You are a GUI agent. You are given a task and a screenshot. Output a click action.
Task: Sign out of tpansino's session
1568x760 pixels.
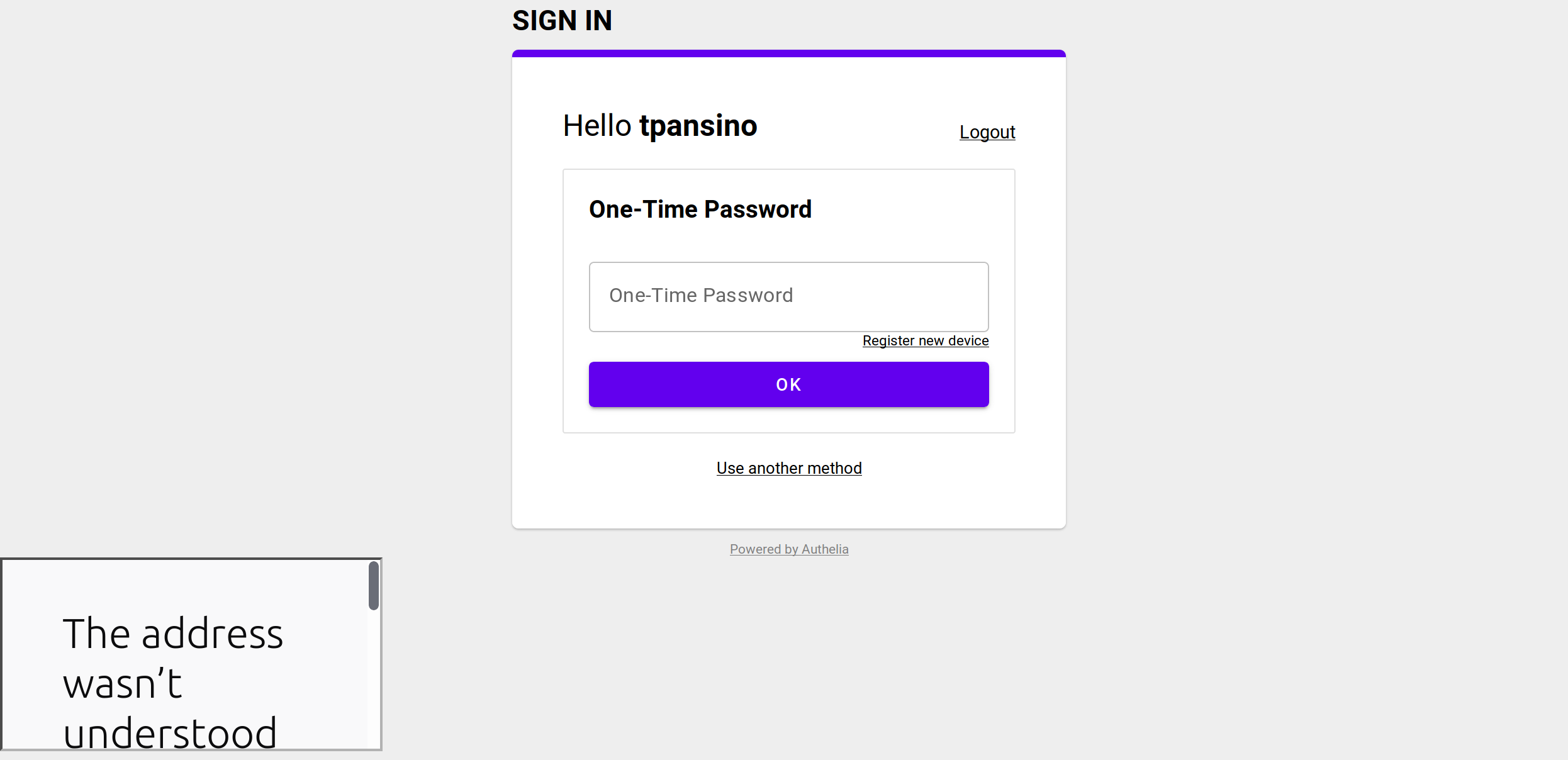coord(987,132)
